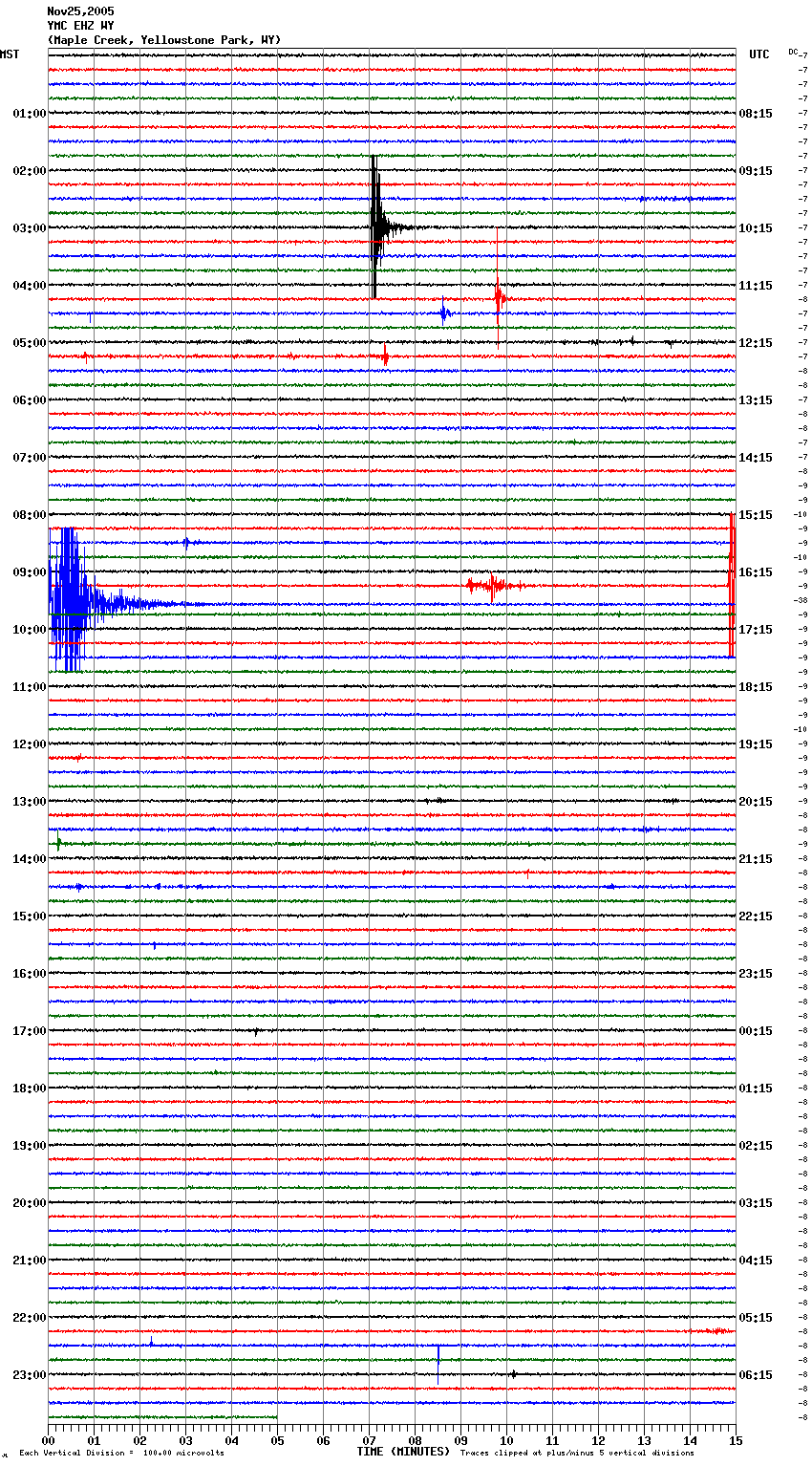Select the 21:00 MST row label
Viewport: 812px width, 1466px height.
tap(30, 1261)
